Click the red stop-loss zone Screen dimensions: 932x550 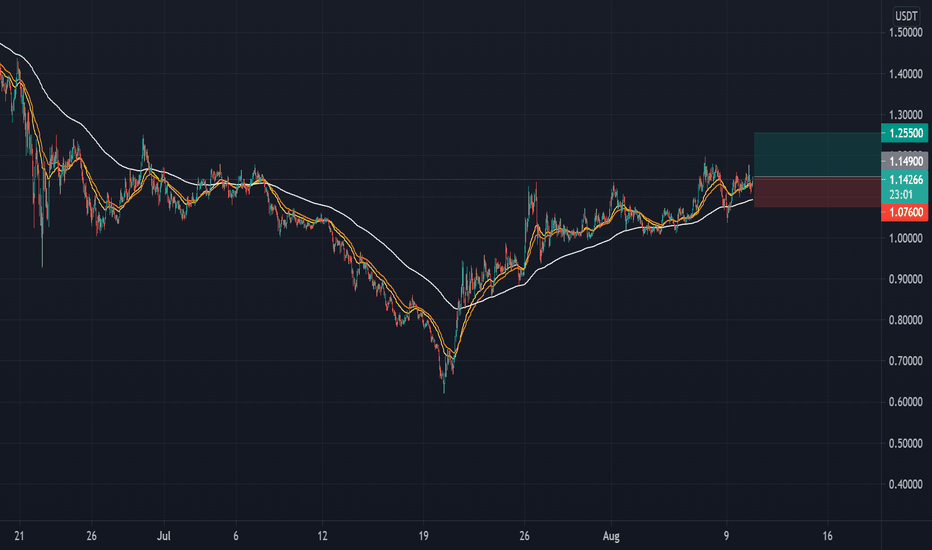pos(817,192)
